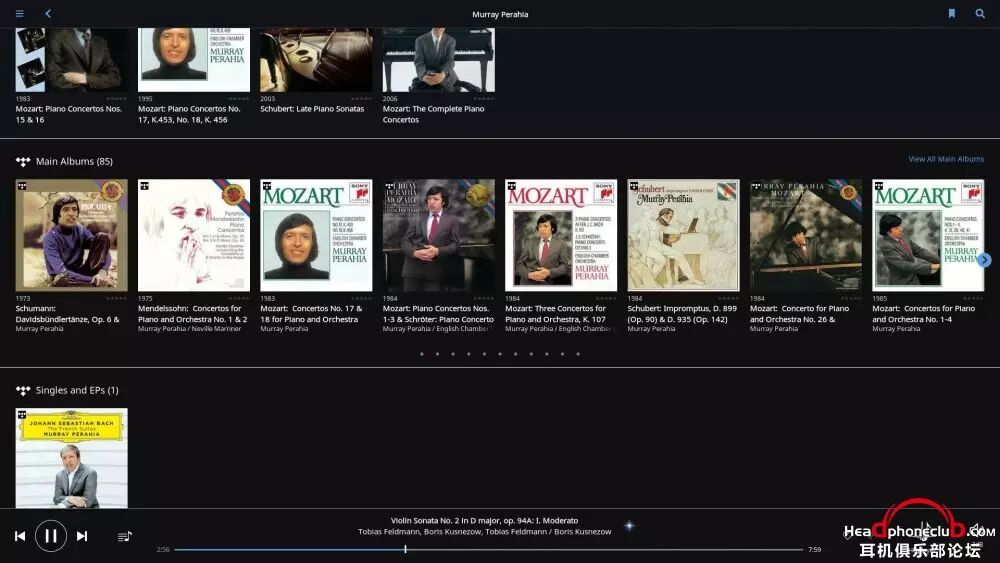Screen dimensions: 1000x563
Task: Open View All Main Albums link
Action: 946,159
